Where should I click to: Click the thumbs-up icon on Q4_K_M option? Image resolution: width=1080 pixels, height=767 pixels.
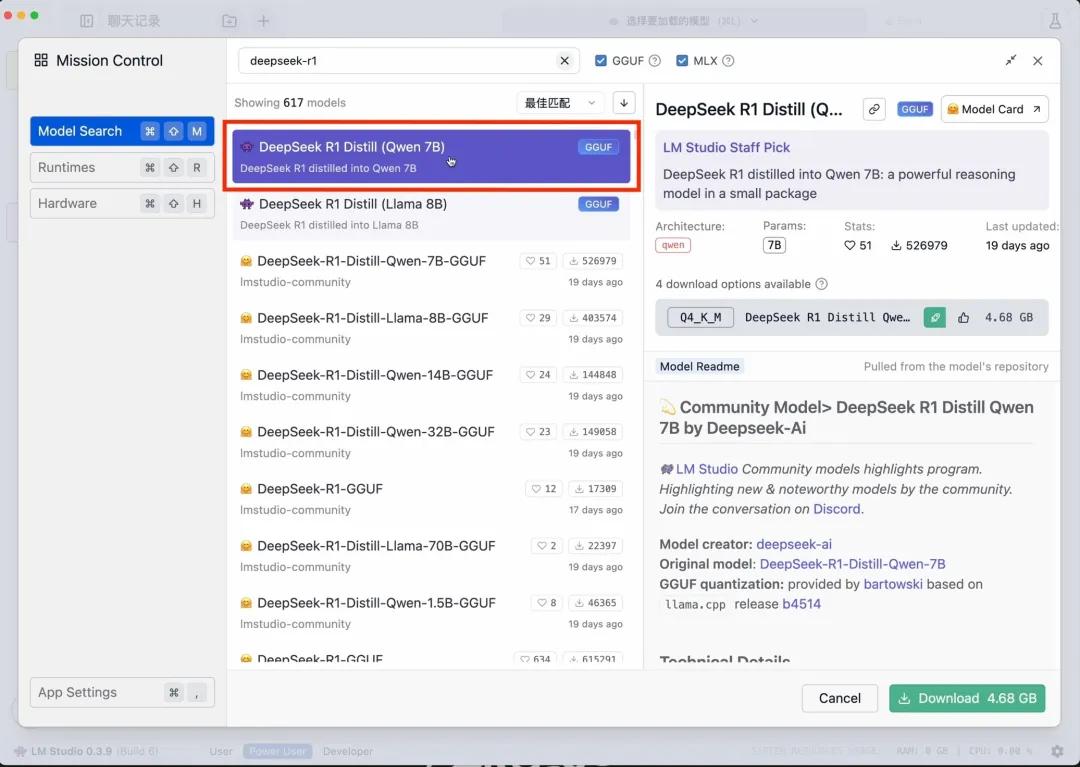pyautogui.click(x=964, y=317)
